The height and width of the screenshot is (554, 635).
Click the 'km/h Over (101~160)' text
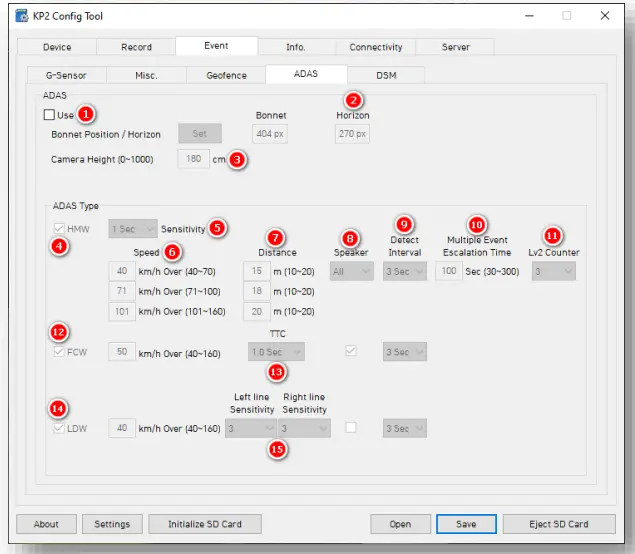pyautogui.click(x=182, y=312)
